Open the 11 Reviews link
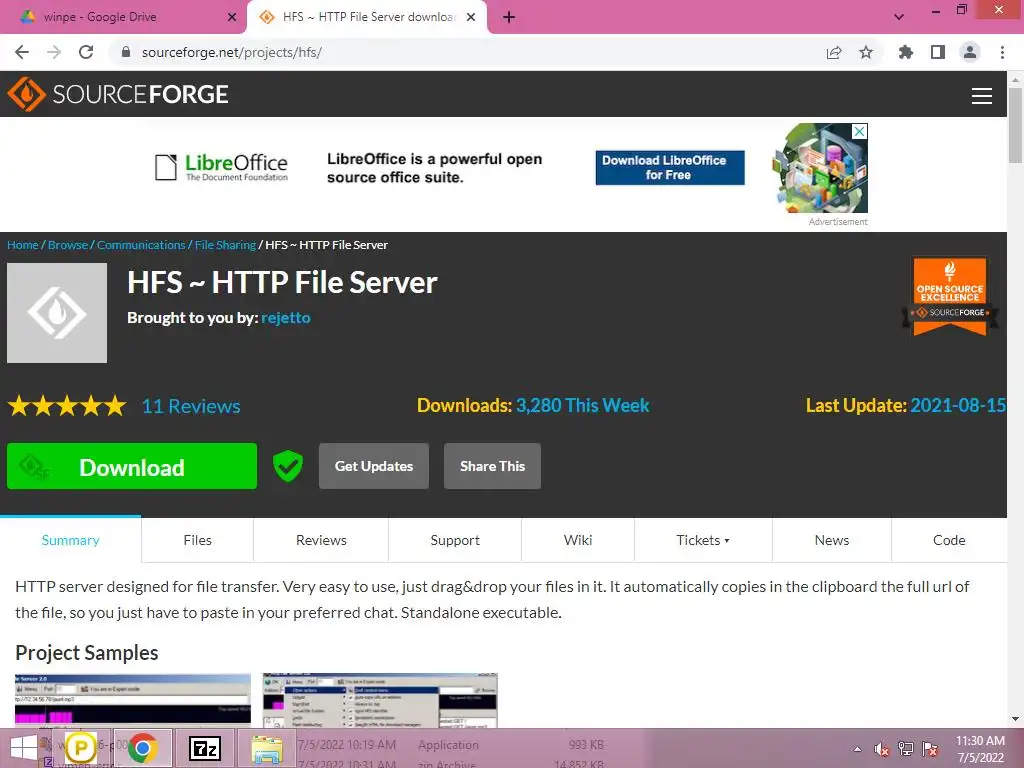This screenshot has width=1024, height=768. (x=191, y=406)
